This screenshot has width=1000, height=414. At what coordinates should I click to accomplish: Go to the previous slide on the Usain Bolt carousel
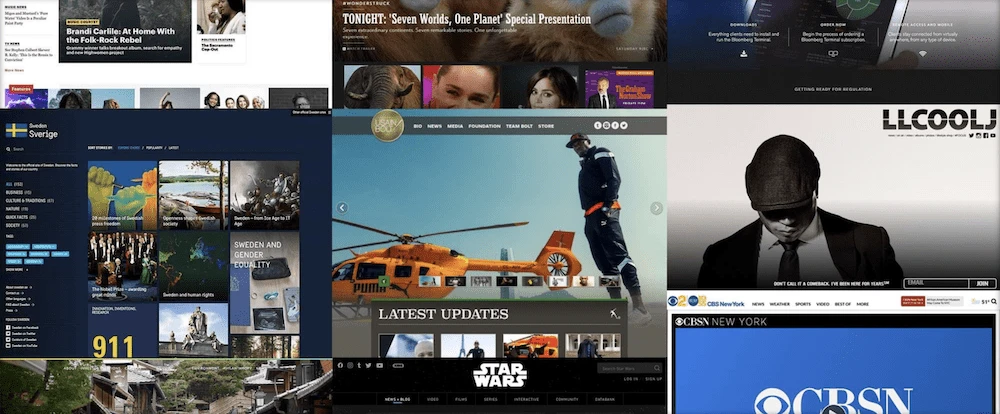pyautogui.click(x=342, y=208)
